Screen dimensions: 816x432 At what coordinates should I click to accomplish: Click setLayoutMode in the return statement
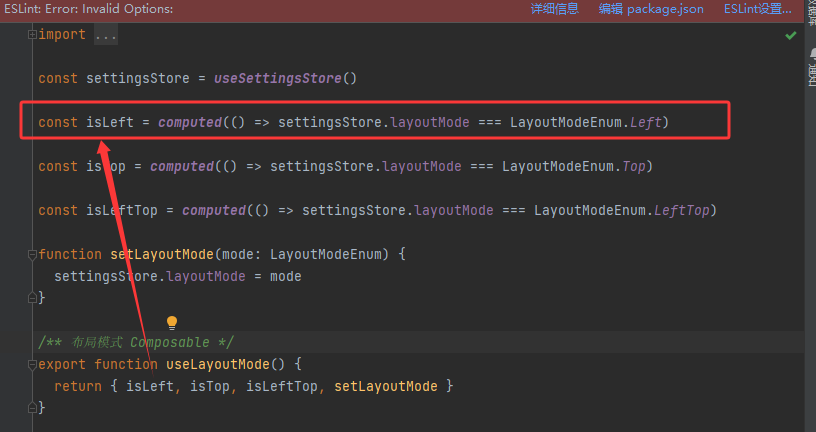386,386
